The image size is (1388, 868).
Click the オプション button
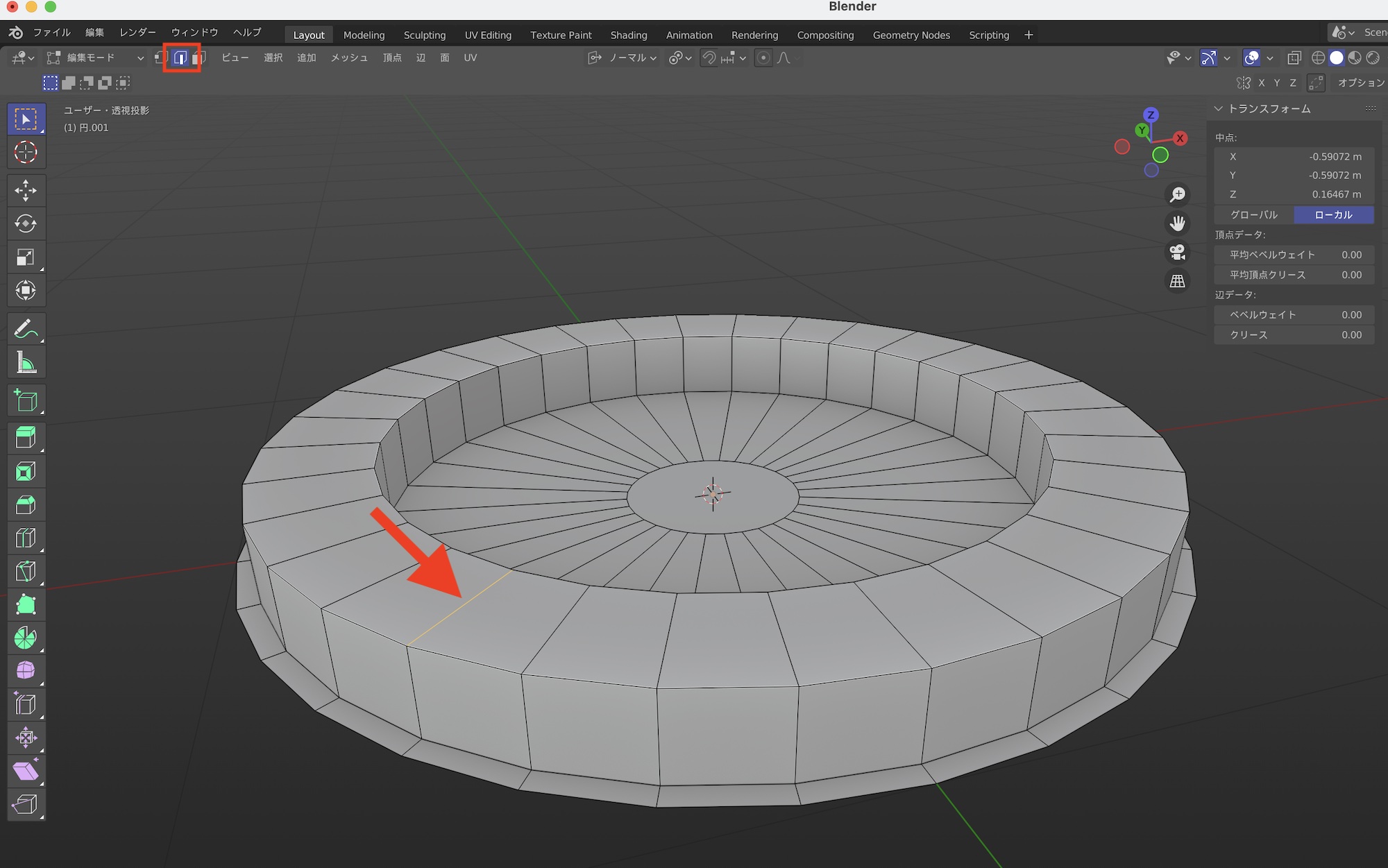click(x=1360, y=83)
